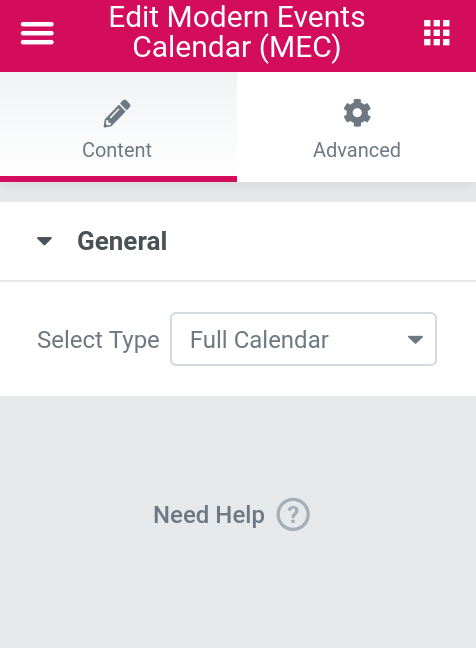Viewport: 476px width, 648px height.
Task: Click the Content tab label text
Action: (x=117, y=150)
